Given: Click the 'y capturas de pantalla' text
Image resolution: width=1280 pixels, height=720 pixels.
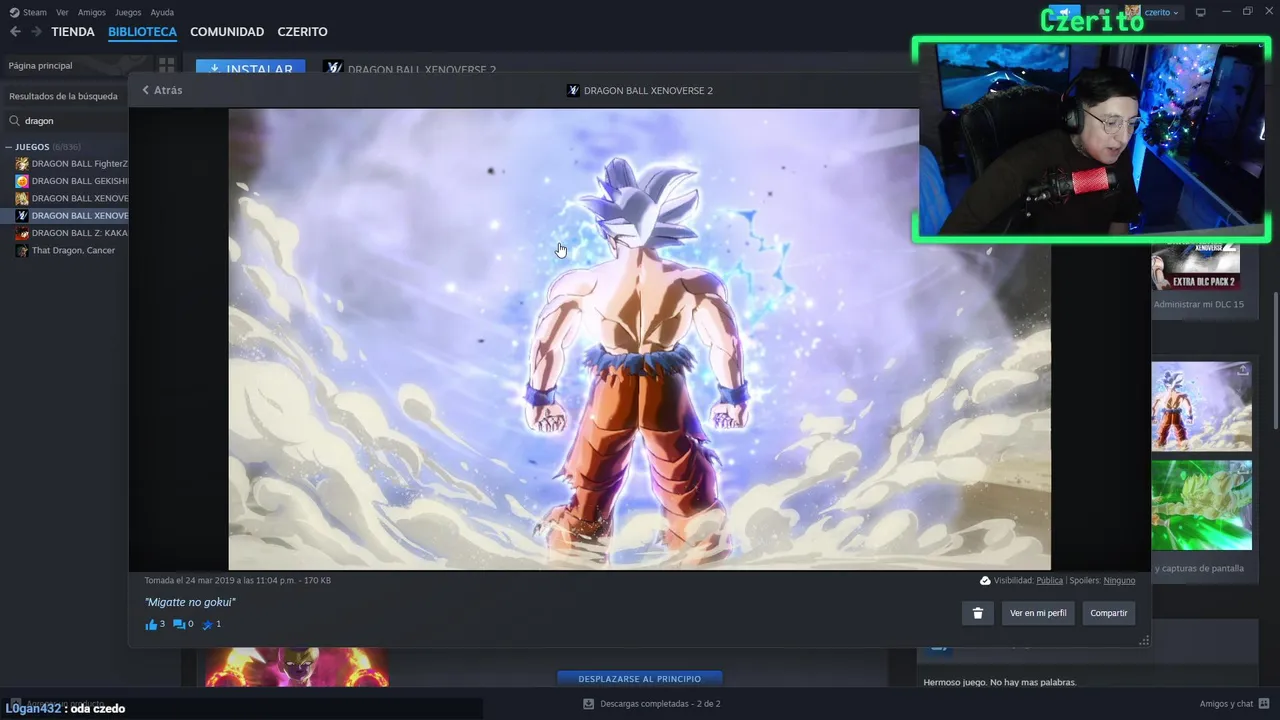Looking at the screenshot, I should click(x=1199, y=568).
